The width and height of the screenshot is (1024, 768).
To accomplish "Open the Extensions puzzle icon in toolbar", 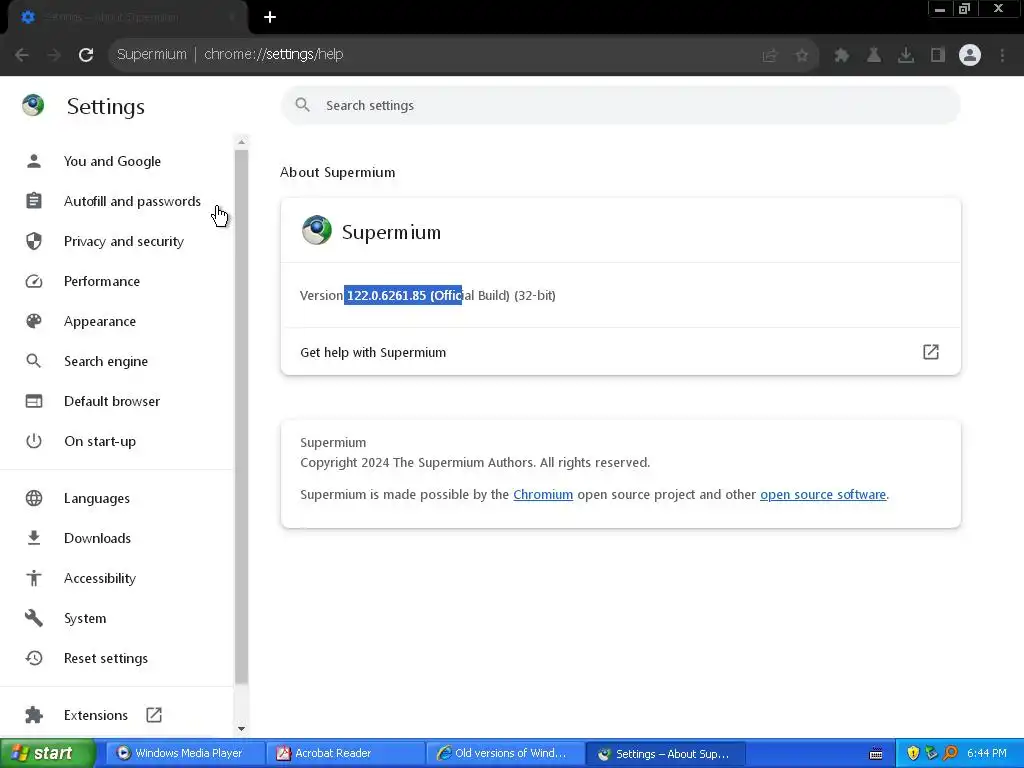I will click(x=842, y=56).
